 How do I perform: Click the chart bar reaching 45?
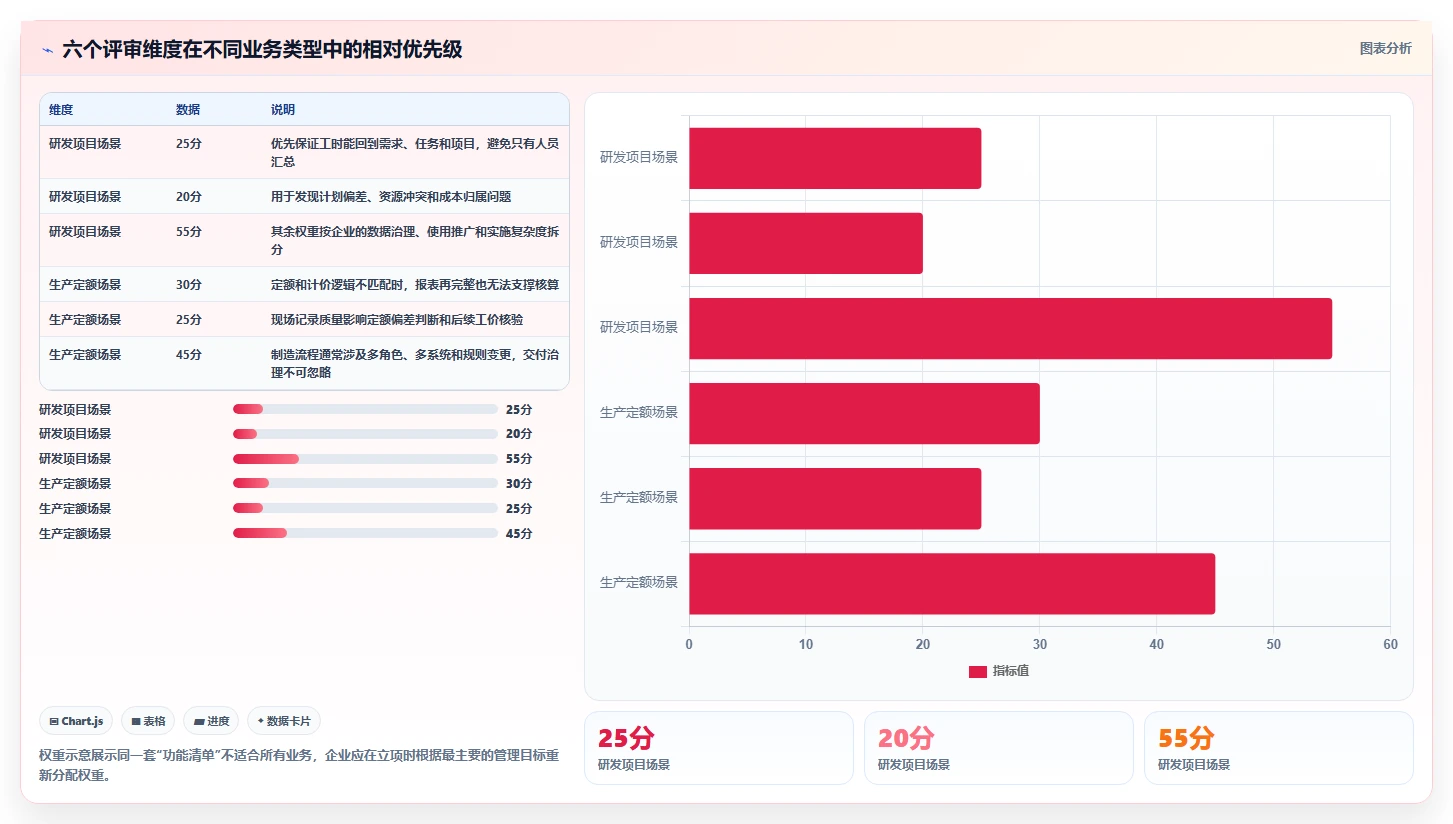pyautogui.click(x=952, y=584)
